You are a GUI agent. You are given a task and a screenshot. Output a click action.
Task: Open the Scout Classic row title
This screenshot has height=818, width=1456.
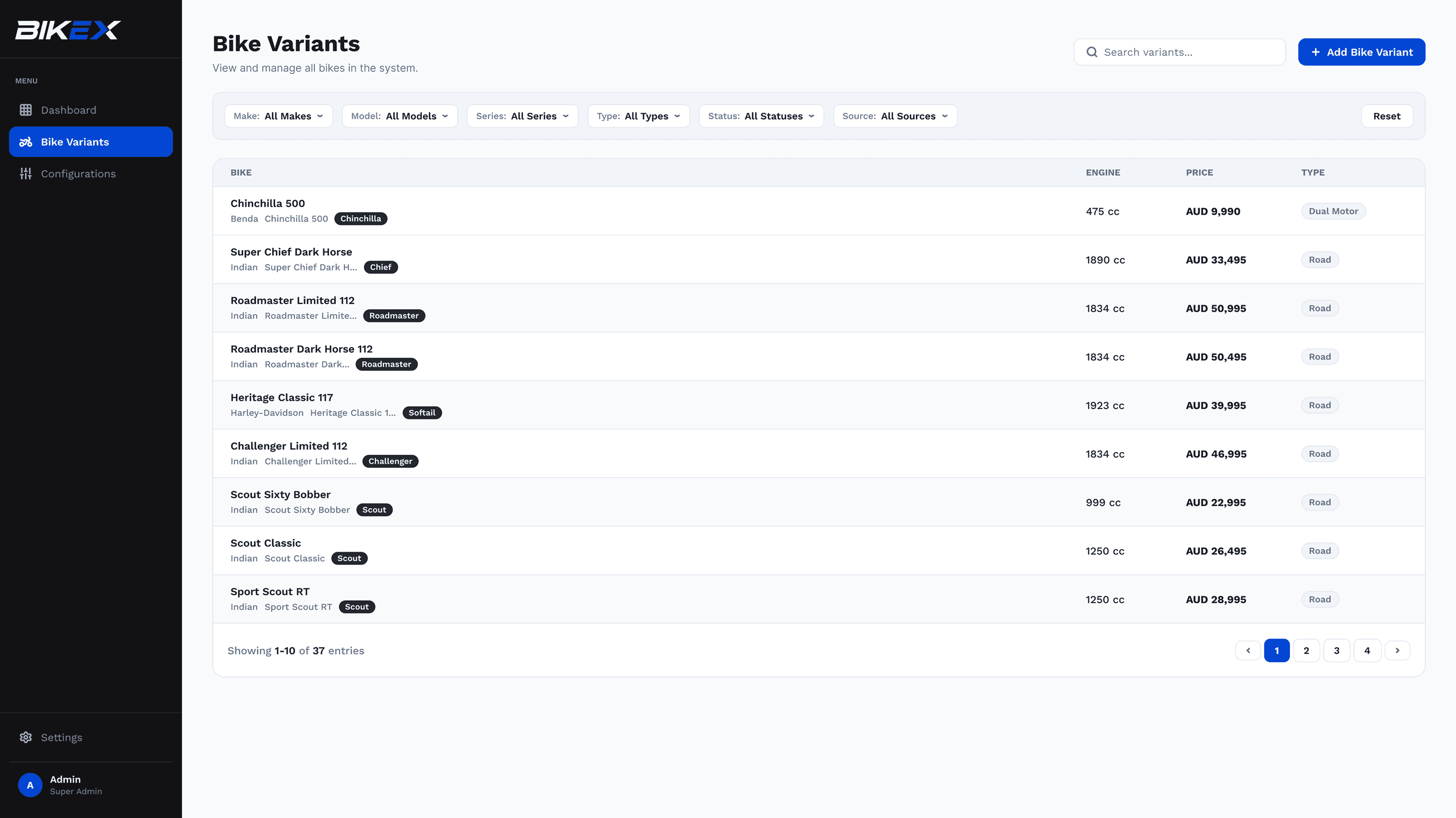click(x=266, y=543)
